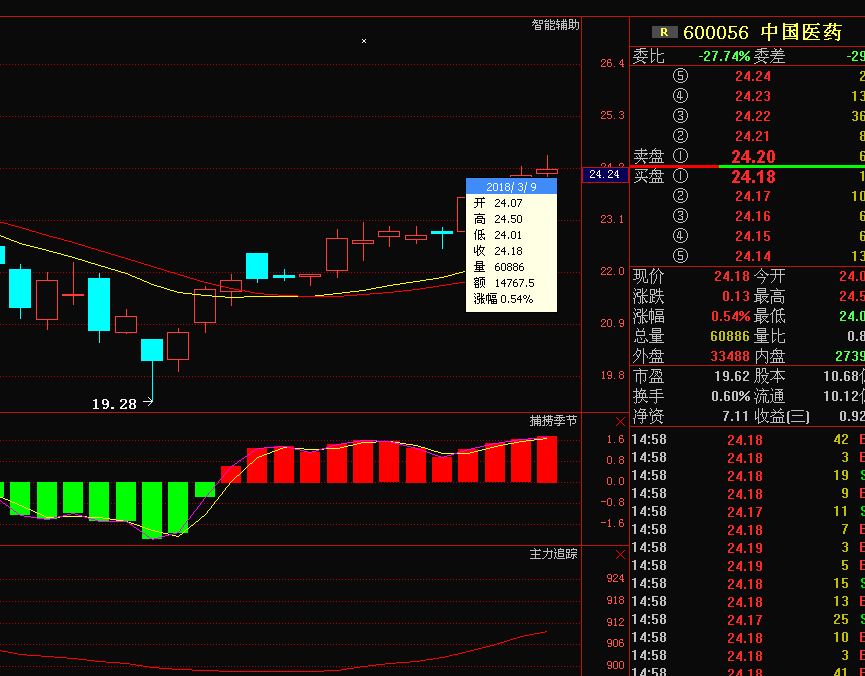Select the 委比 ratio label

click(648, 56)
